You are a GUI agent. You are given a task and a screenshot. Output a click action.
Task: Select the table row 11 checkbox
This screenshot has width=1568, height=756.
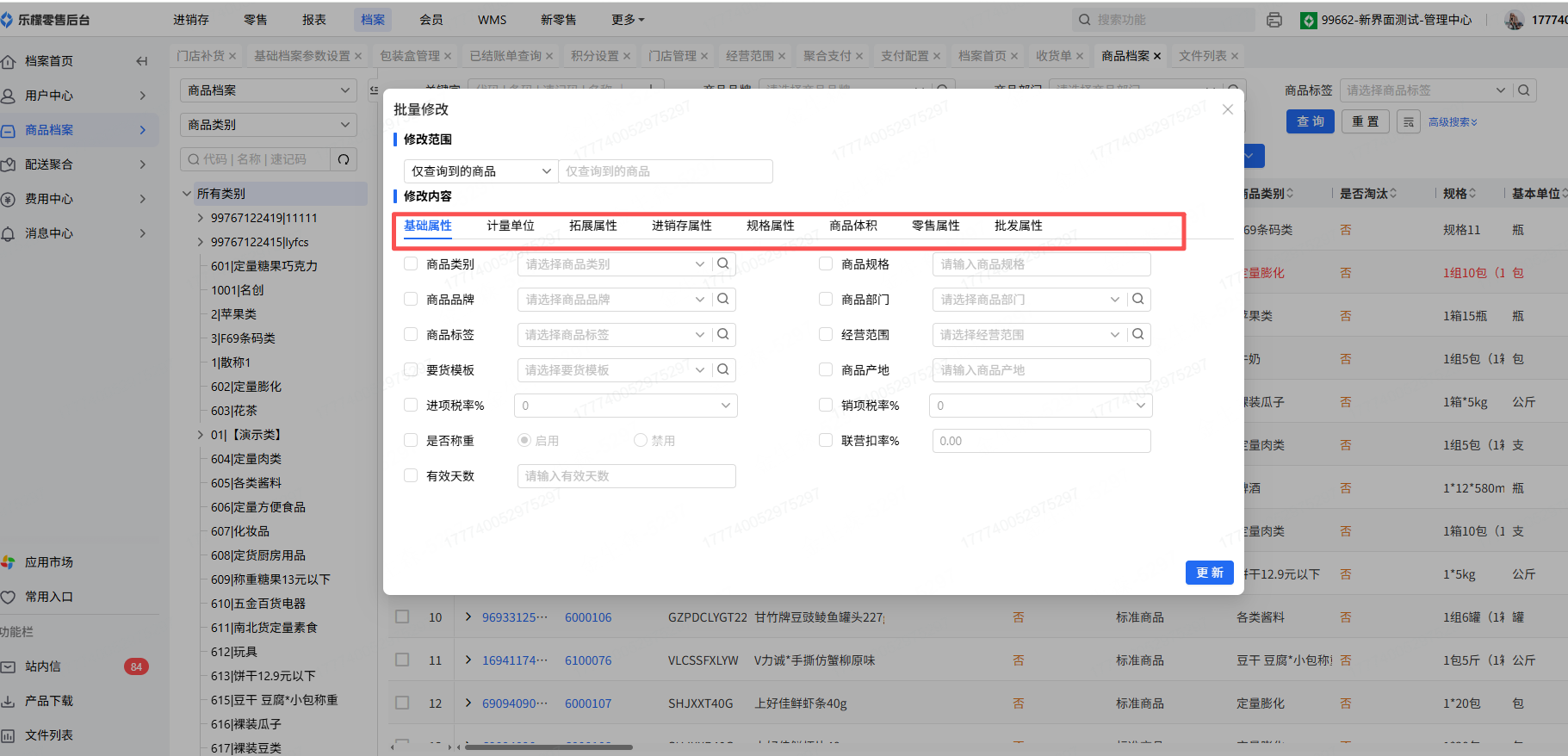tap(402, 660)
